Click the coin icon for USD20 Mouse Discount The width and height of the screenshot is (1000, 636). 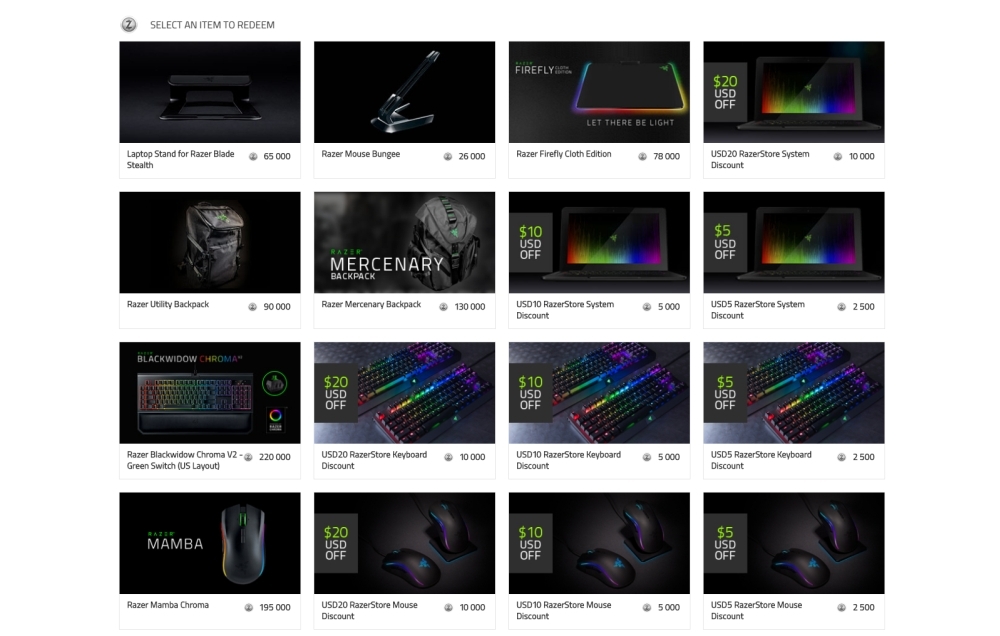point(448,607)
